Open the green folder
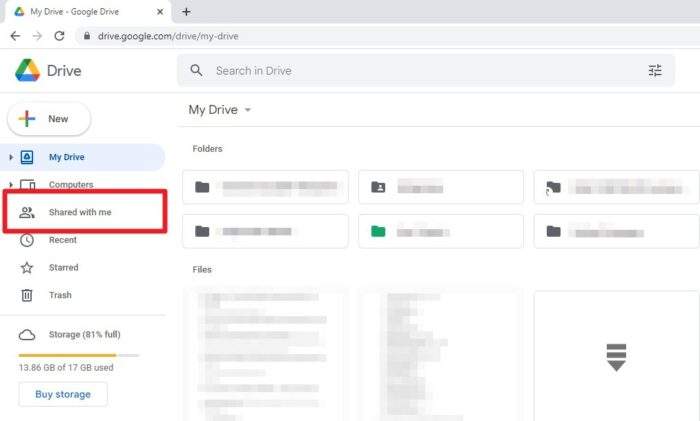The height and width of the screenshot is (421, 700). [x=441, y=231]
